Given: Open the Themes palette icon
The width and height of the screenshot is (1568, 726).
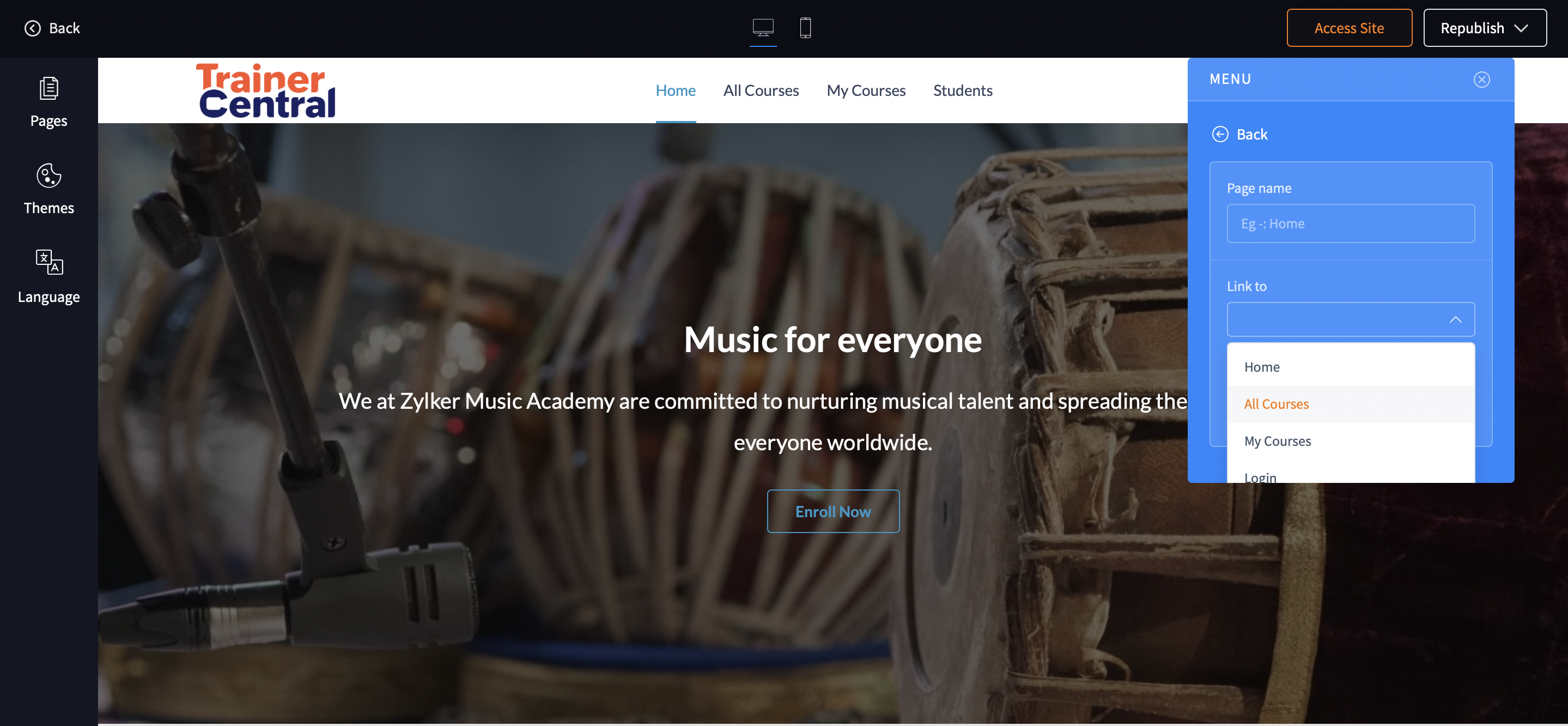Looking at the screenshot, I should [x=48, y=176].
